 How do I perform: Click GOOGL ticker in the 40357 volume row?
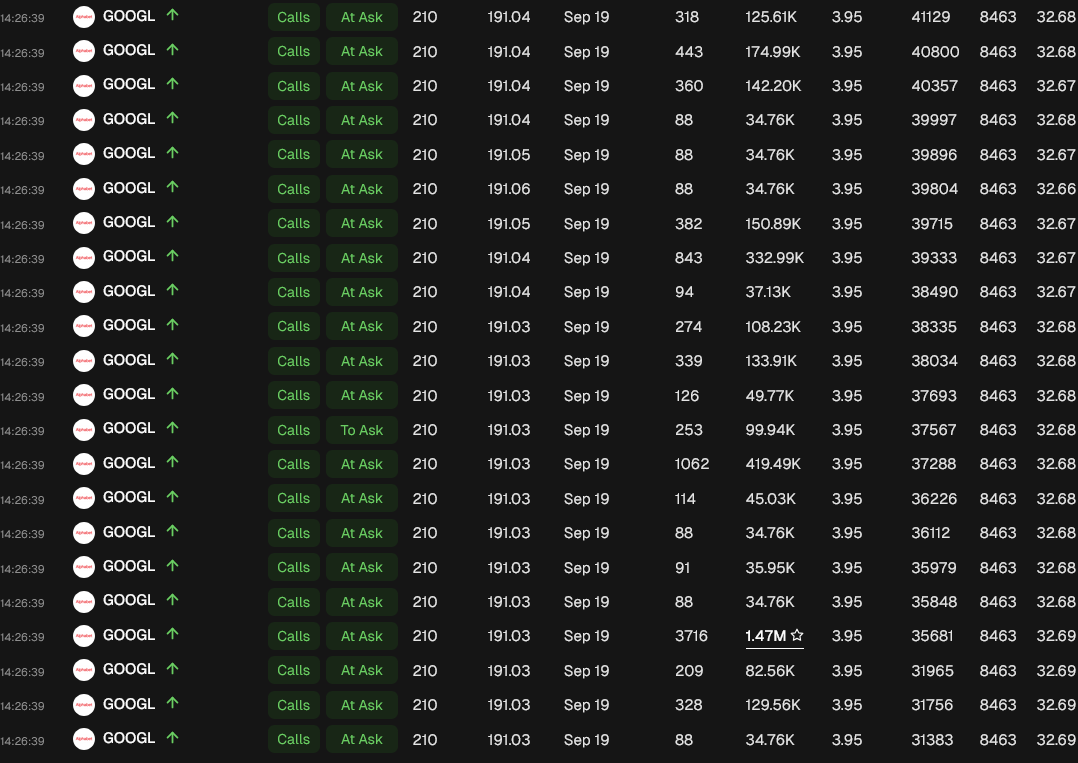tap(129, 84)
